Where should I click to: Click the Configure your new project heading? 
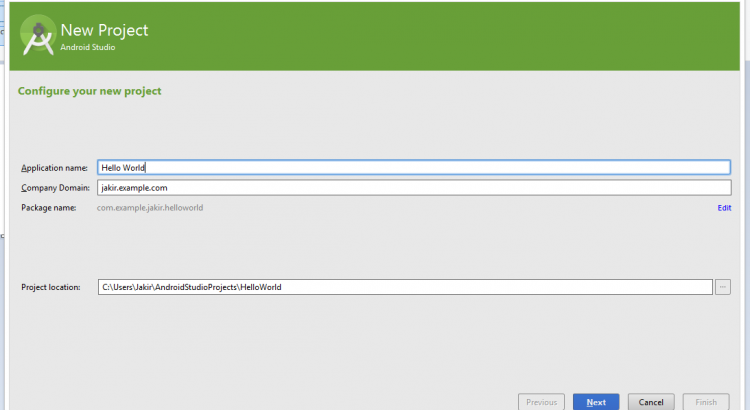89,91
